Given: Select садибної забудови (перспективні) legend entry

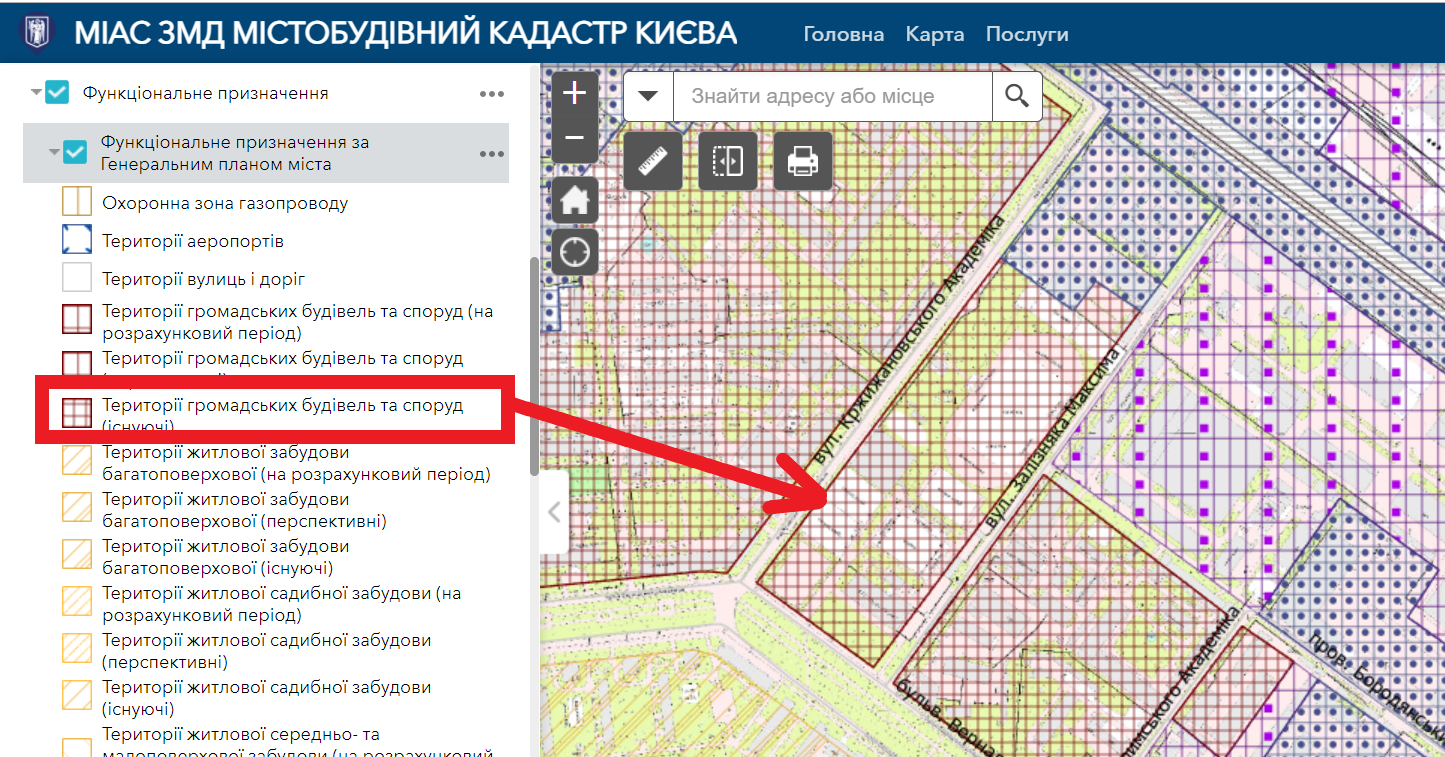Looking at the screenshot, I should coord(267,650).
